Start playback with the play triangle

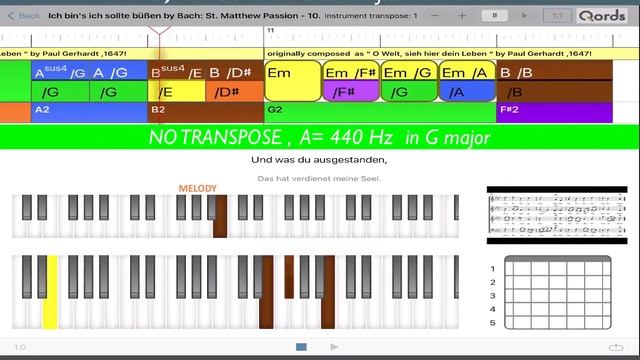(x=334, y=347)
